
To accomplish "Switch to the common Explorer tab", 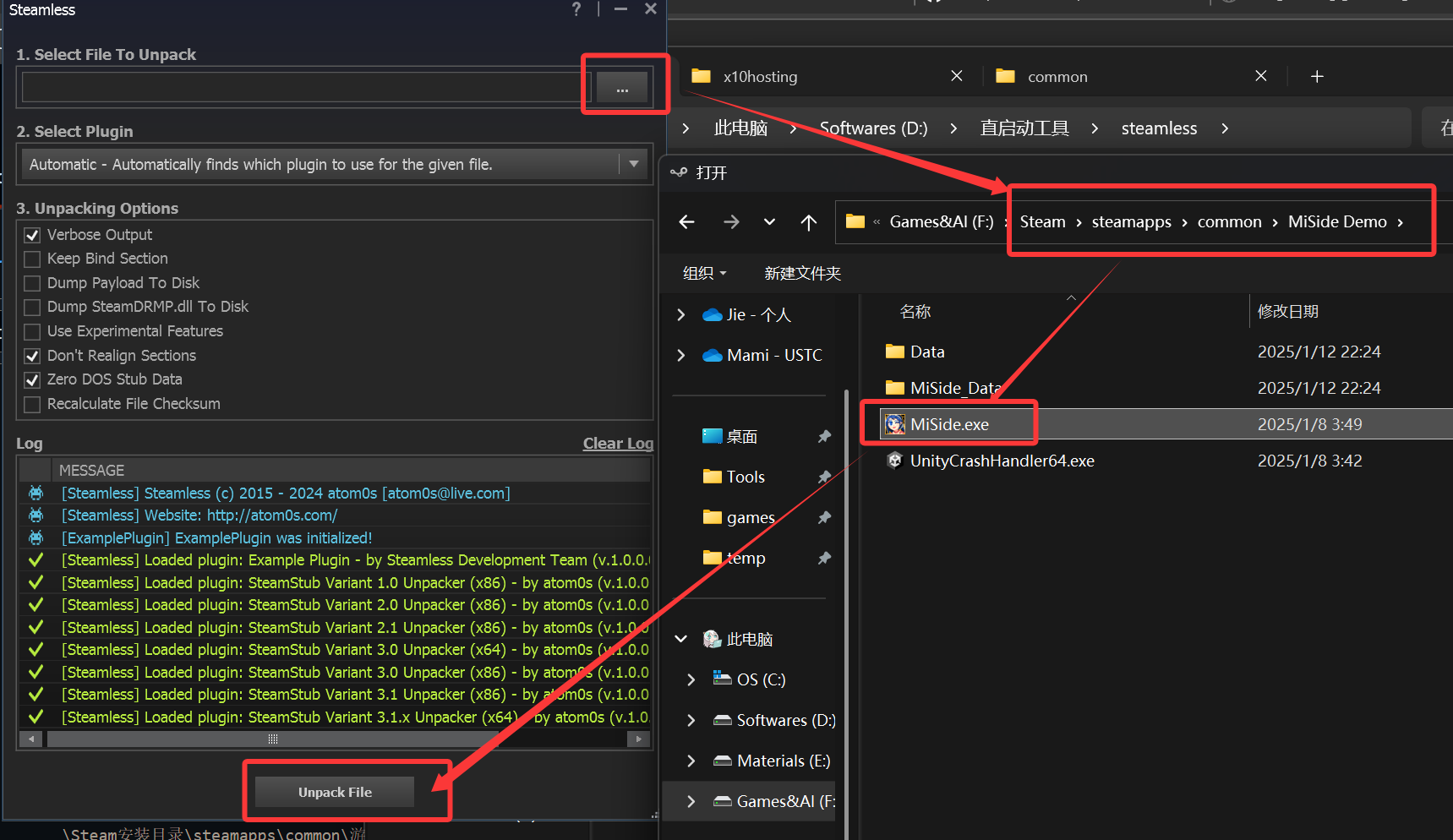I will [x=1057, y=76].
